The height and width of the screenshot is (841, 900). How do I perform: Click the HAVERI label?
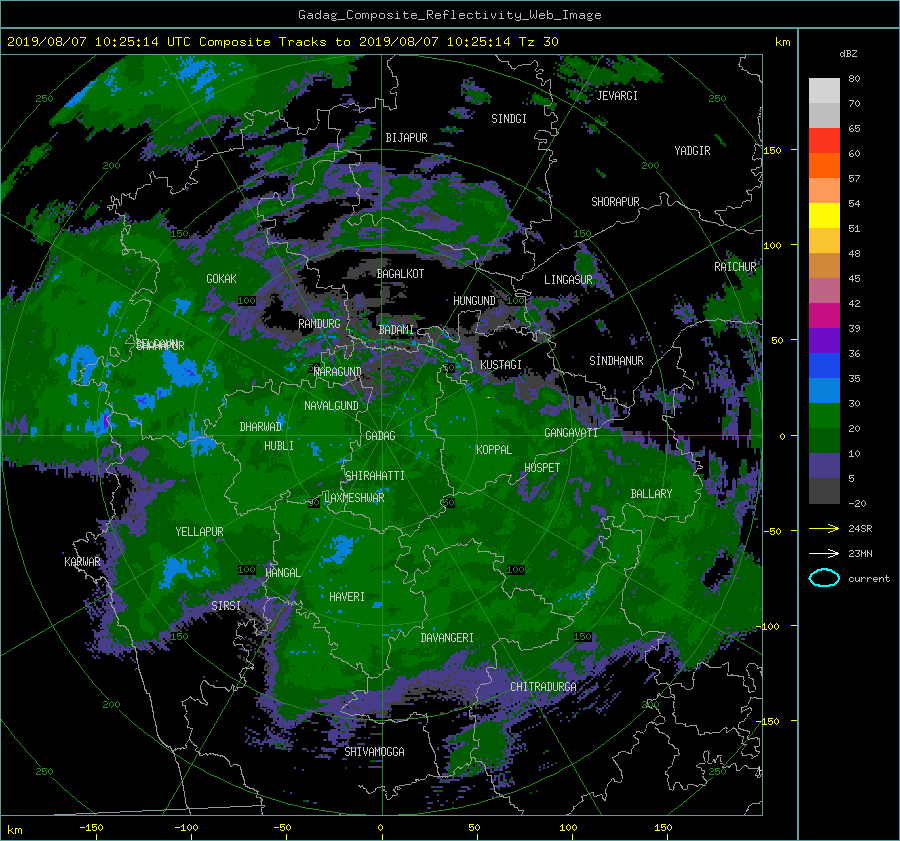coord(347,597)
